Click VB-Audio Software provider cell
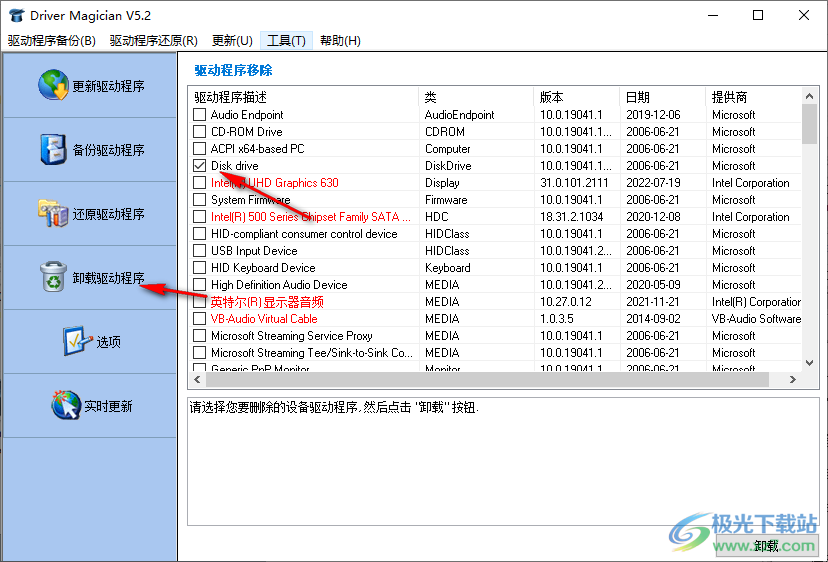 [x=756, y=319]
